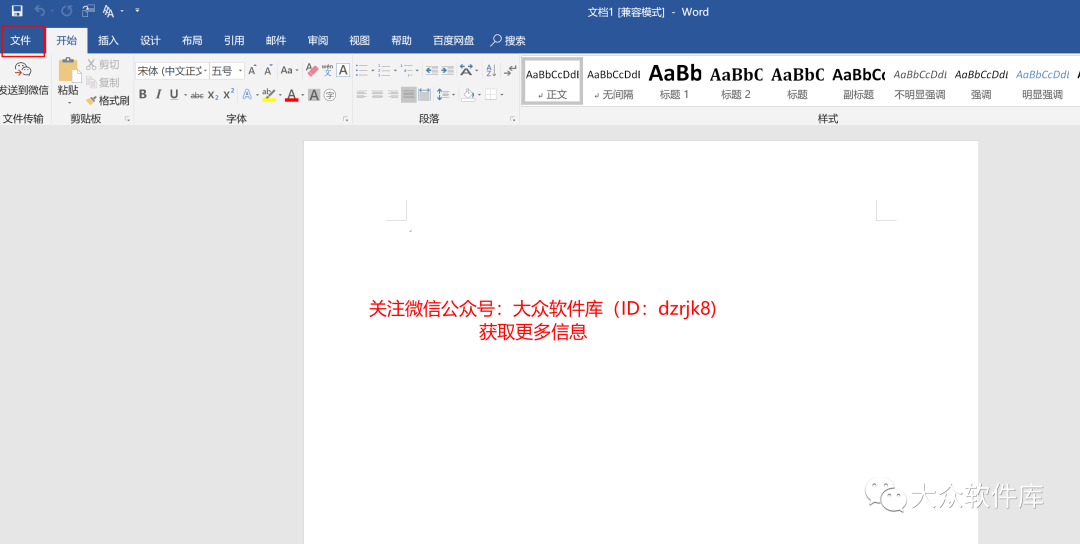Apply the 无间隔 style
The width and height of the screenshot is (1080, 544).
click(614, 81)
